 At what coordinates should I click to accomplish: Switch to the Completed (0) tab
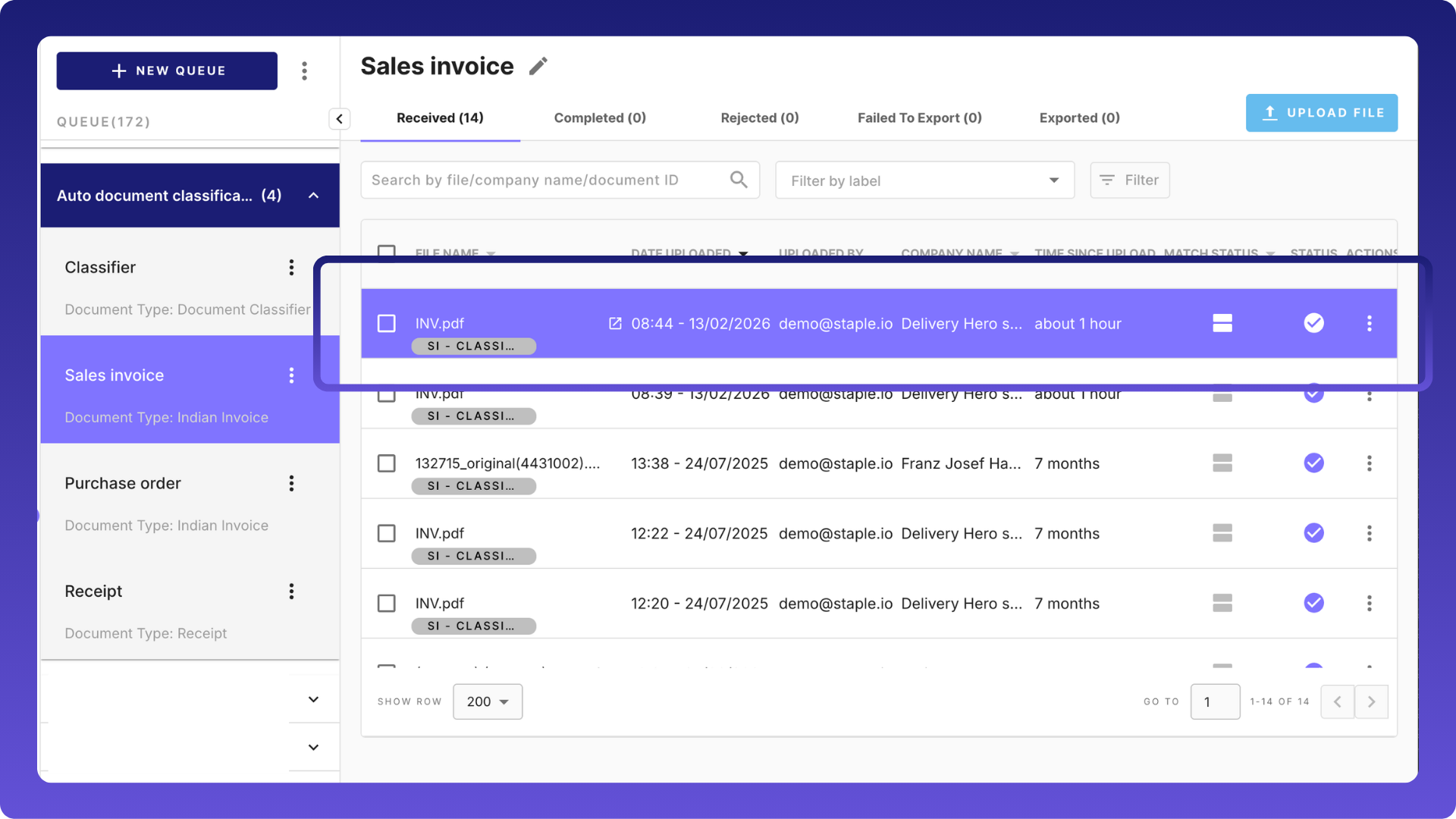tap(600, 118)
